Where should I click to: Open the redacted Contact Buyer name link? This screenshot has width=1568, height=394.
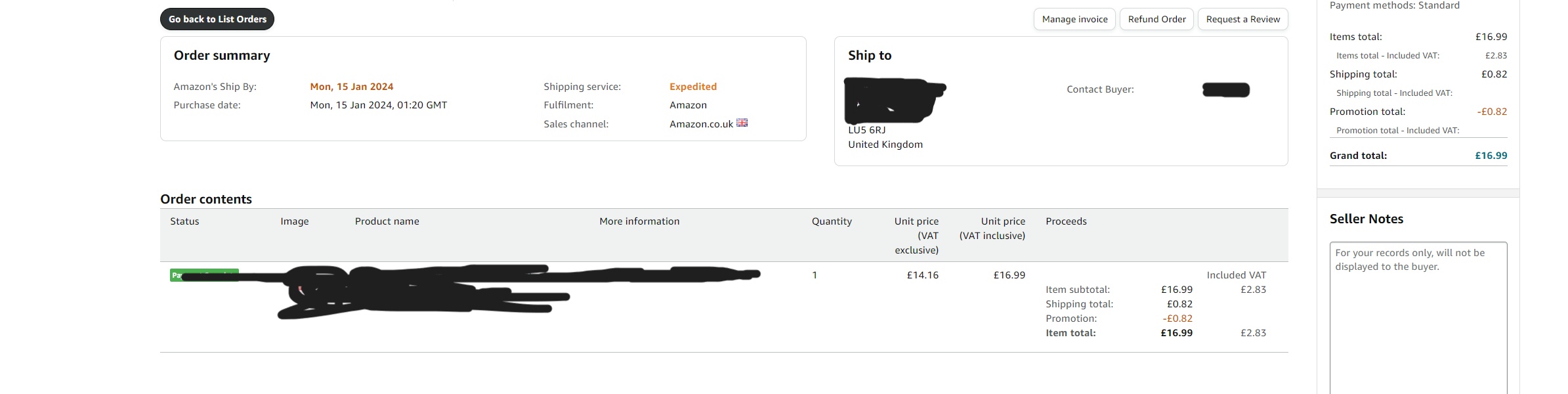tap(1226, 90)
